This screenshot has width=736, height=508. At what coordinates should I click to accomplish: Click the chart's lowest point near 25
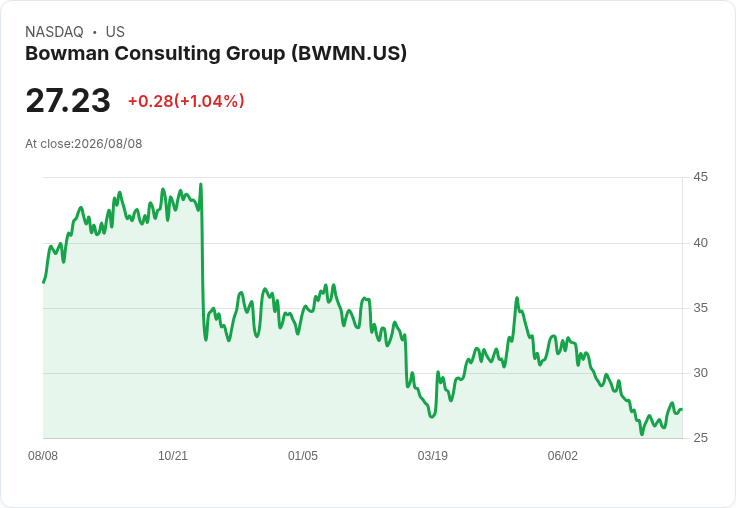[x=642, y=434]
